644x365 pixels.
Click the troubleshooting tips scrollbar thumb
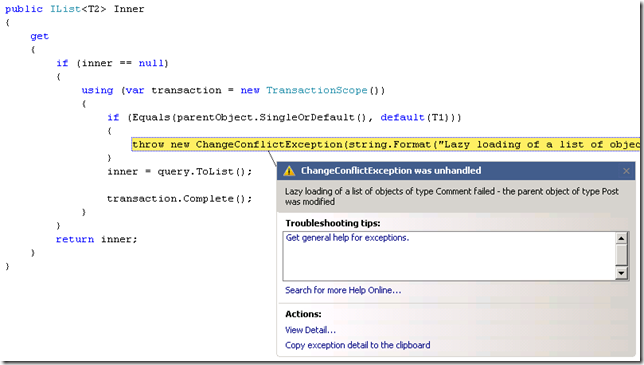[621, 255]
